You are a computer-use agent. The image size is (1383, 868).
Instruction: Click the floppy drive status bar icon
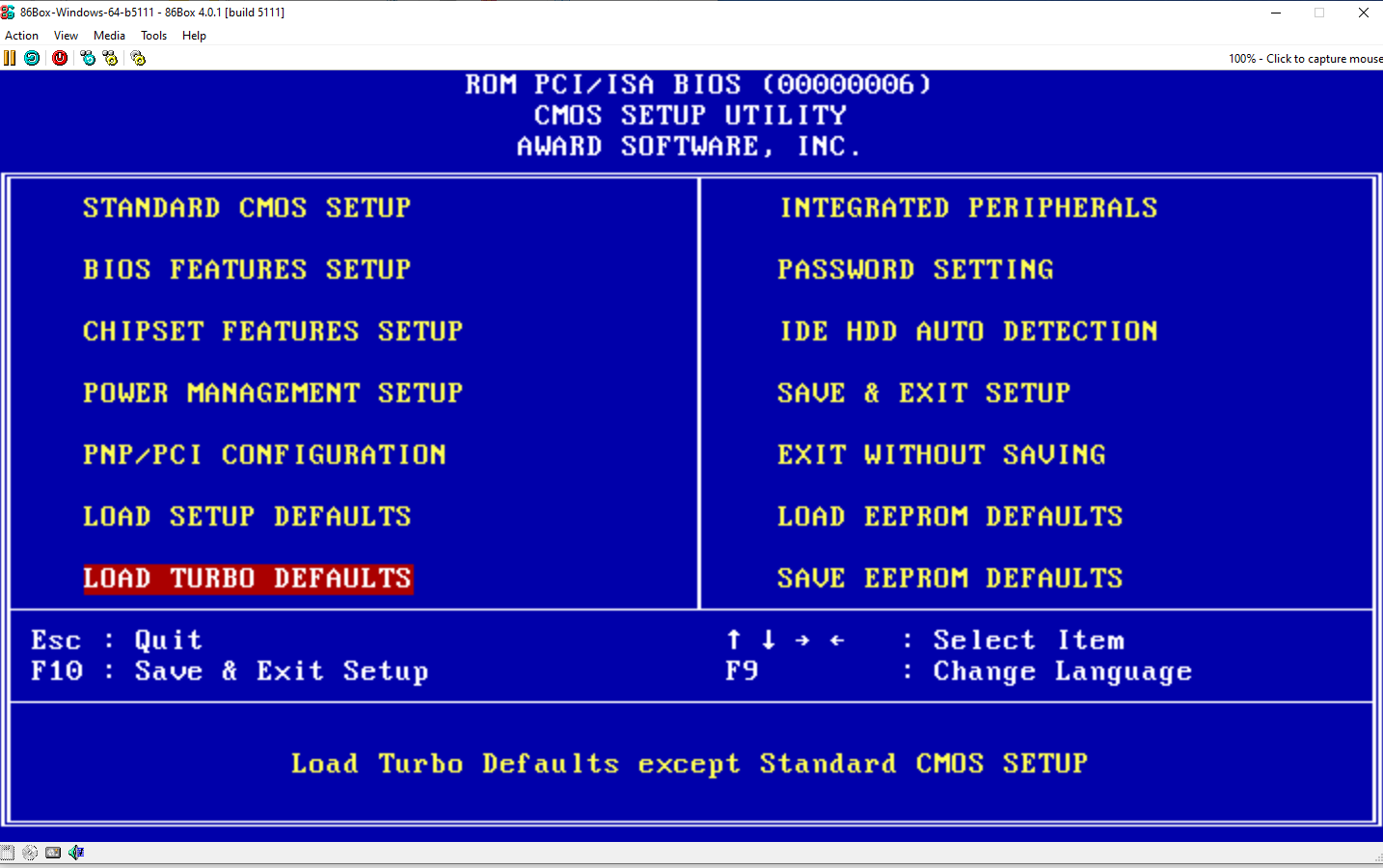(x=8, y=853)
